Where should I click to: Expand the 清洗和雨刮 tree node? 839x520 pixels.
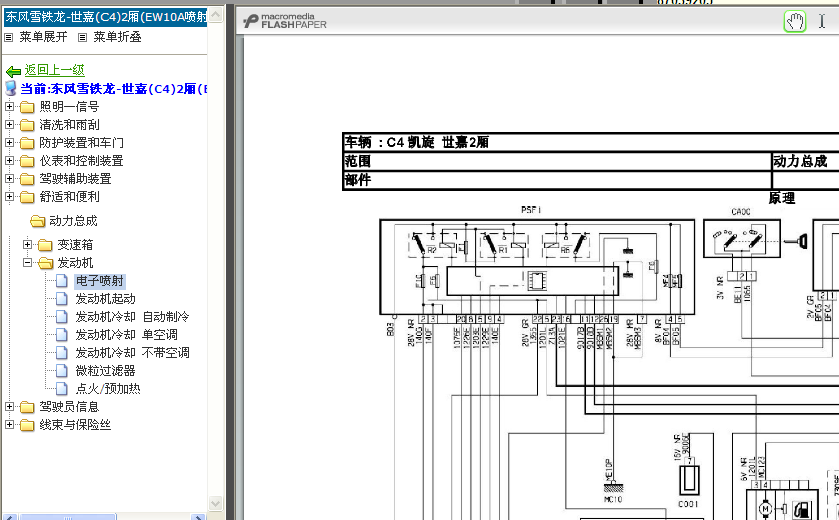coord(9,125)
